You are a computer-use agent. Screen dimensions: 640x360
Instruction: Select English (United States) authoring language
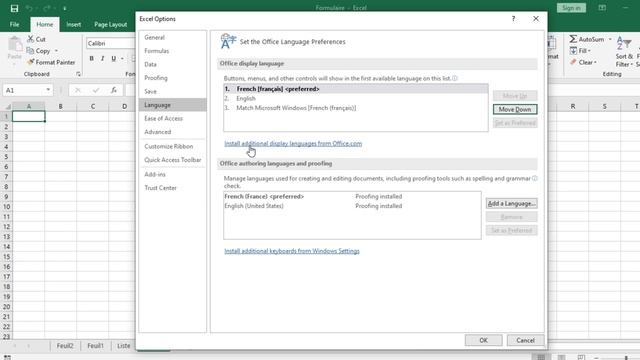352,206
